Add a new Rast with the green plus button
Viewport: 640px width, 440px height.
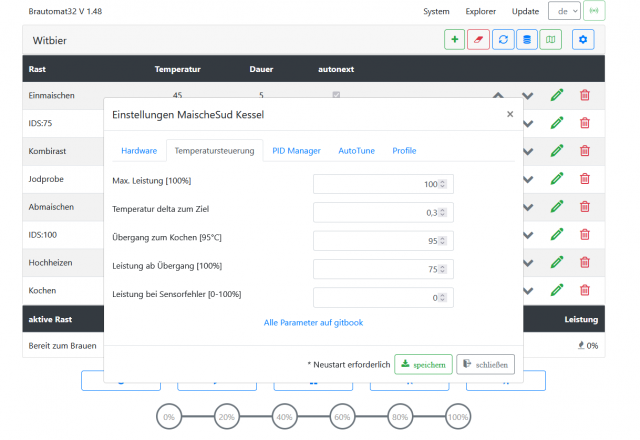(x=454, y=40)
